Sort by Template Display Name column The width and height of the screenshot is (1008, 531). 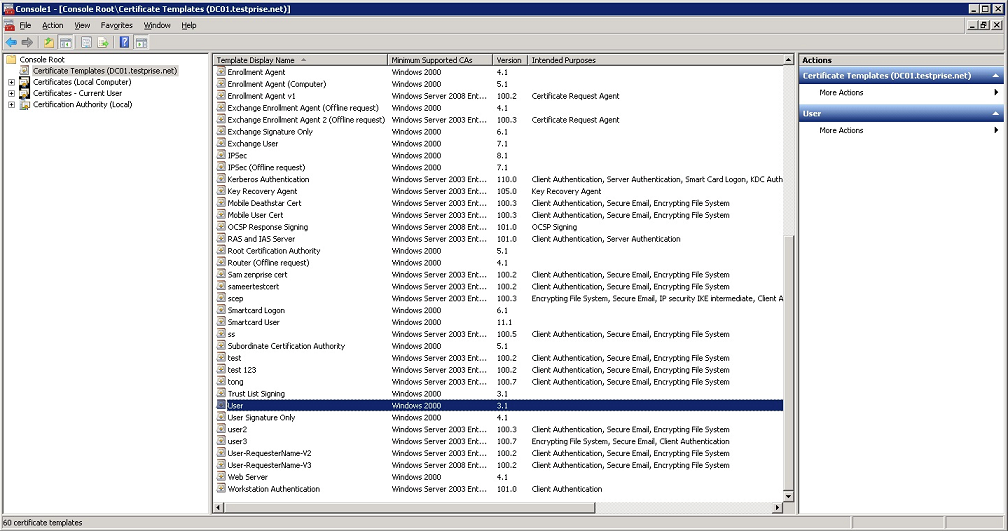pos(256,60)
